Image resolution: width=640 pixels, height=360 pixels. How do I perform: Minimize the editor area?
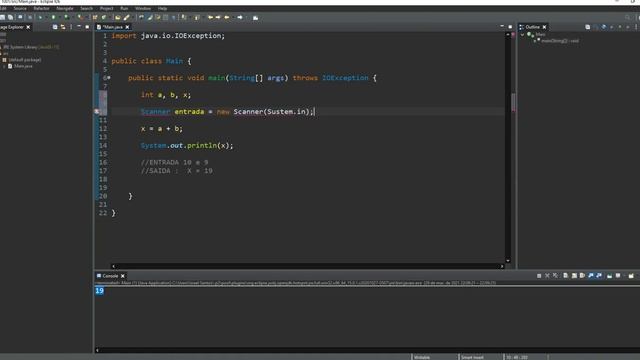click(502, 26)
